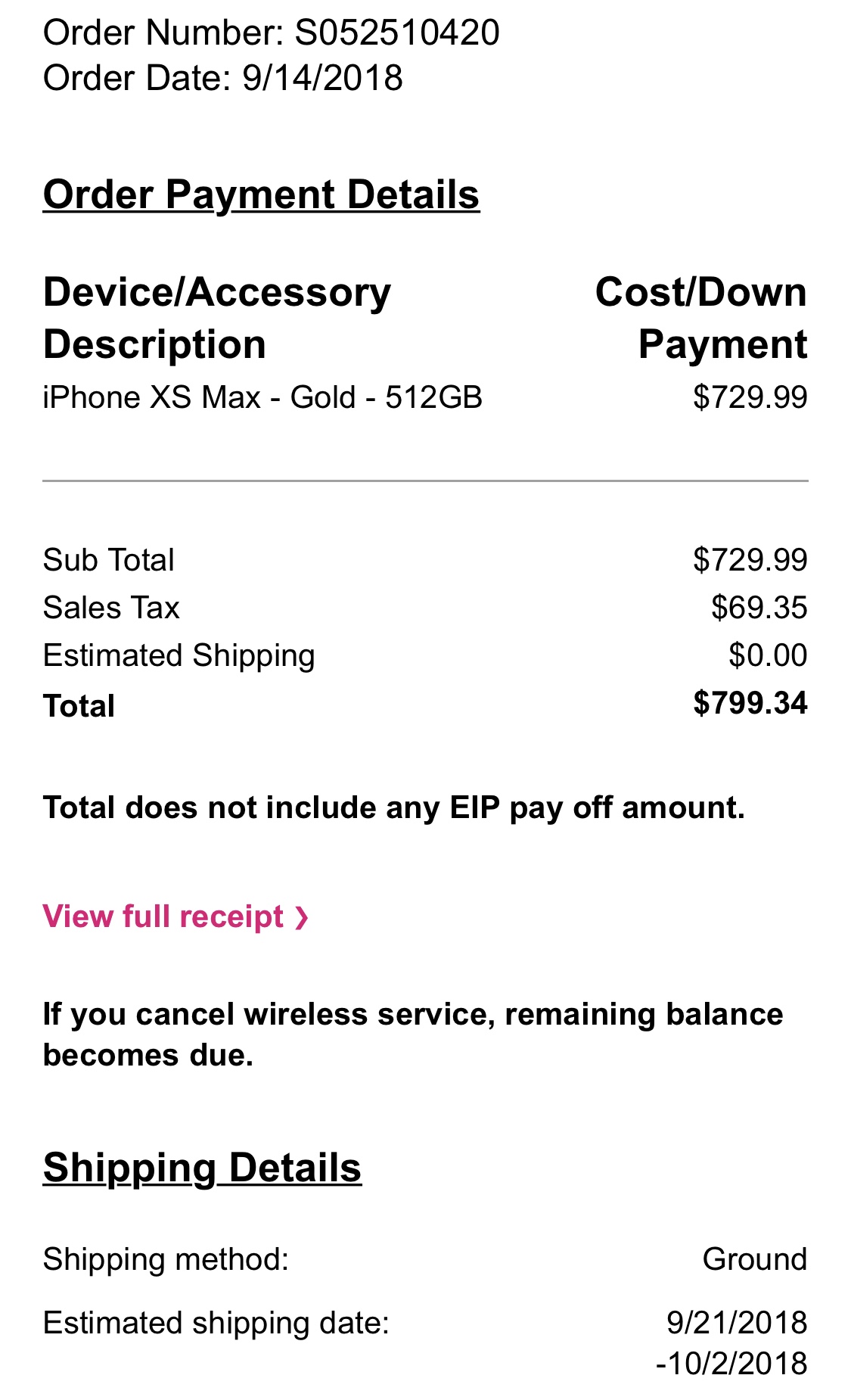Select iPhone XS Max - Gold - 512GB item
This screenshot has height=1400, width=851.
tap(262, 397)
